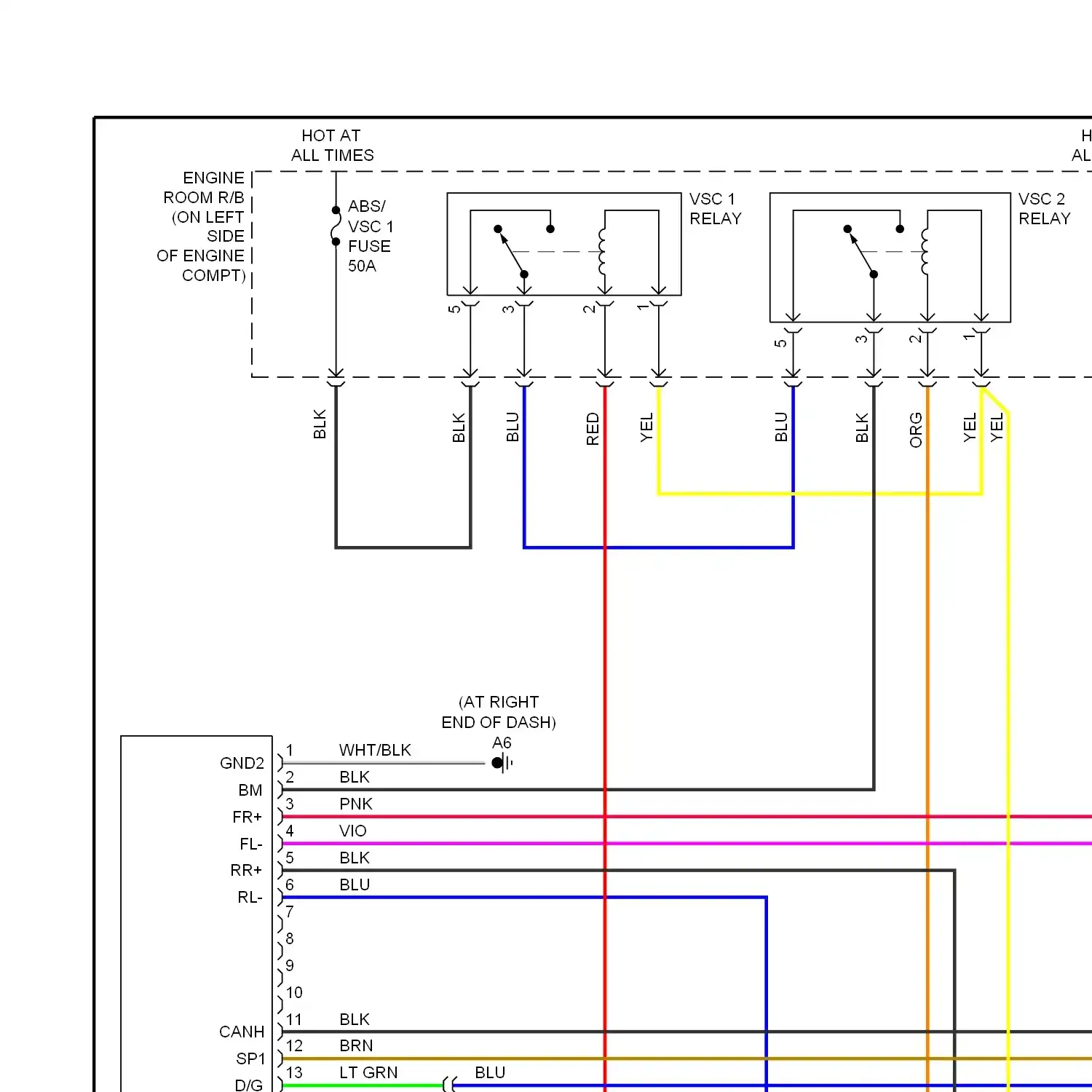Image resolution: width=1092 pixels, height=1092 pixels.
Task: Click VSC 2 relay pin 1 connector
Action: pos(981,330)
